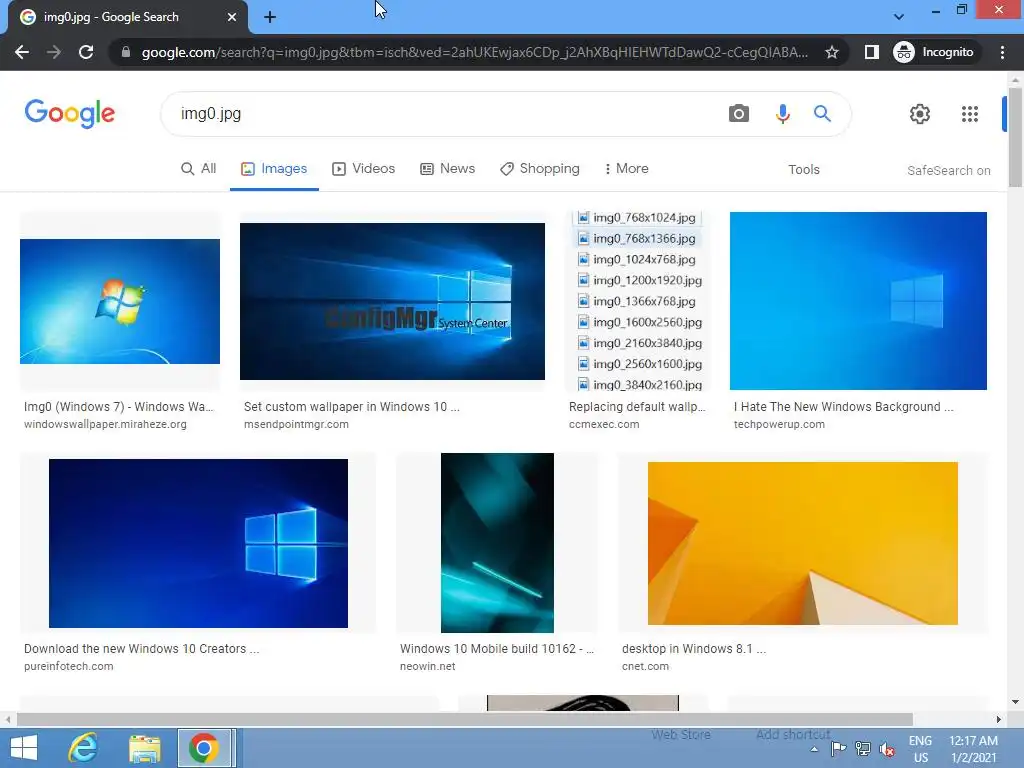Click the pureinfotech.com source text
The width and height of the screenshot is (1024, 768).
69,666
